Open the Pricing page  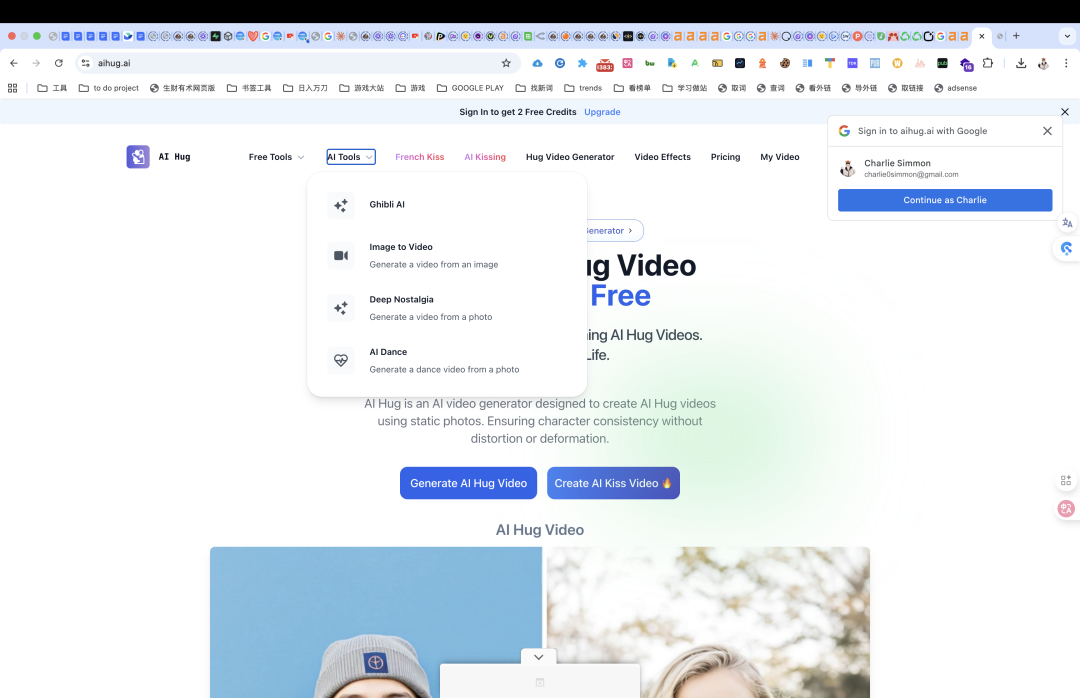pos(725,157)
